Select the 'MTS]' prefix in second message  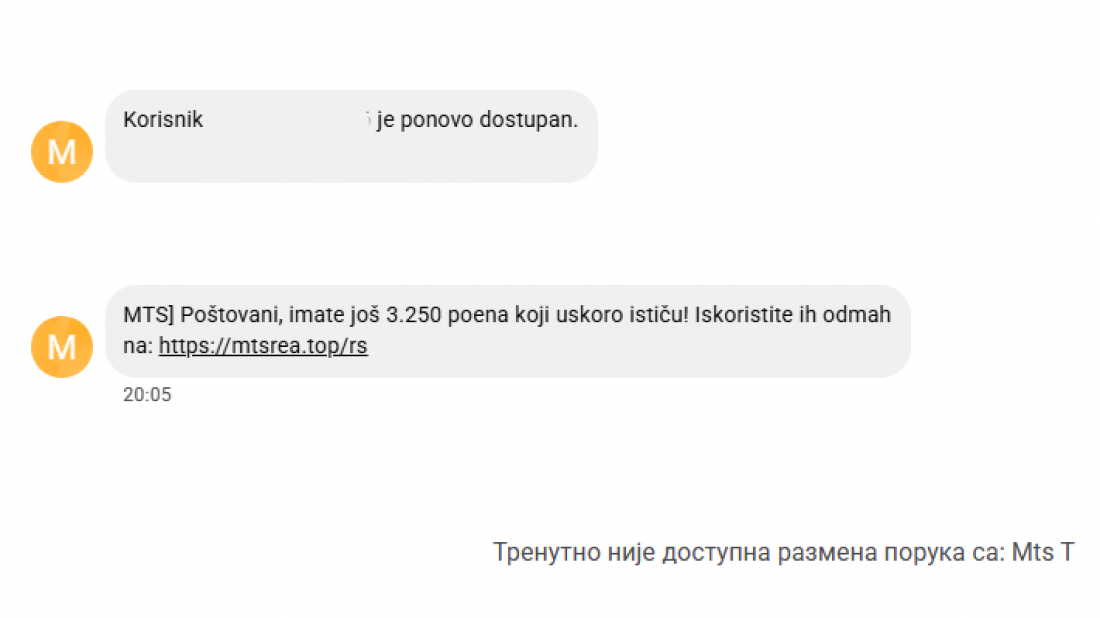click(x=148, y=314)
